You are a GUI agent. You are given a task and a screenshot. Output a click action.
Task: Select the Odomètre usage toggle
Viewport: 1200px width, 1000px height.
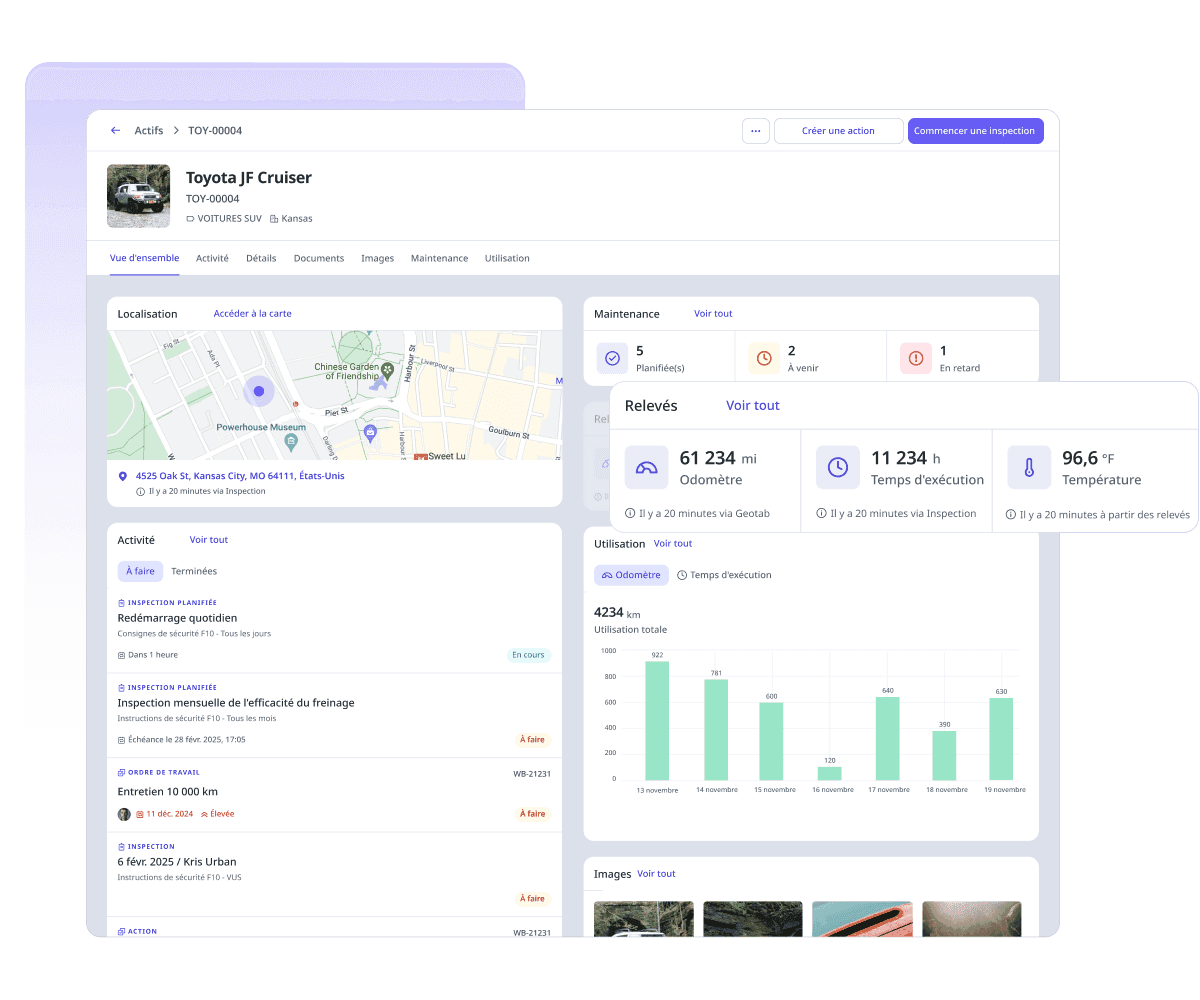[631, 575]
